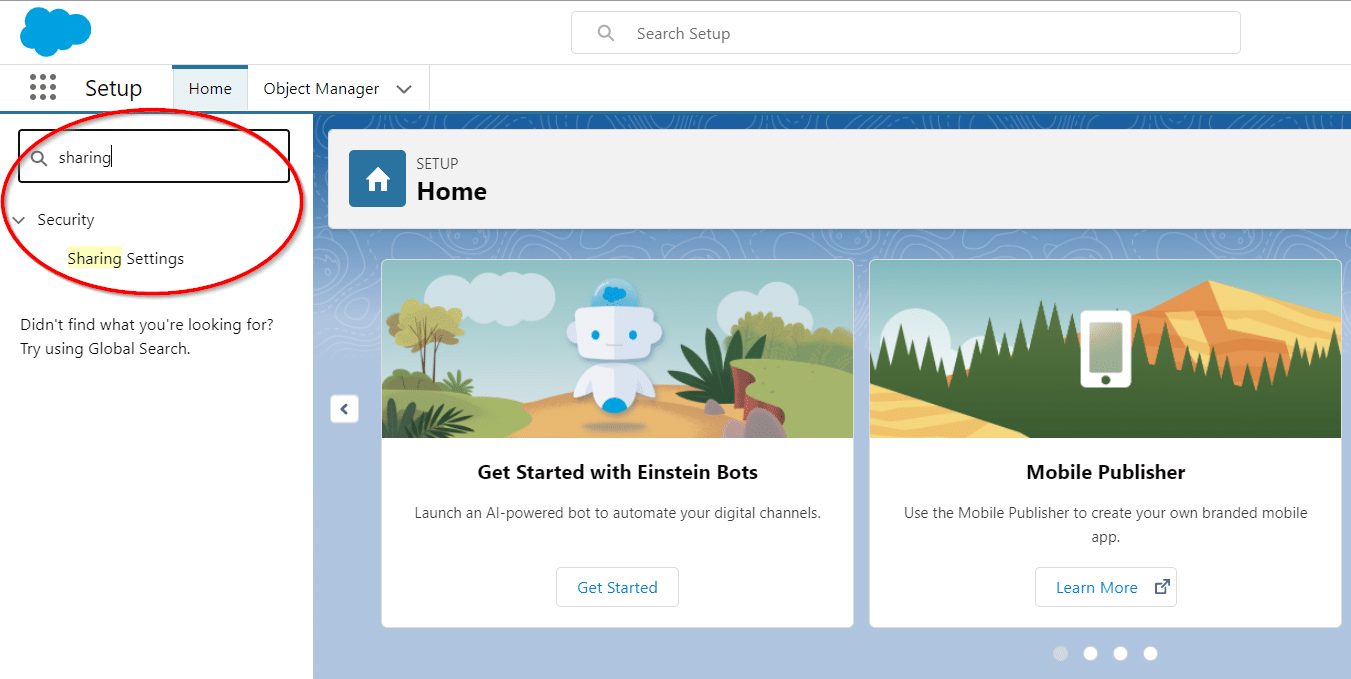The width and height of the screenshot is (1351, 679).
Task: Collapse the Security section chevron
Action: [18, 220]
